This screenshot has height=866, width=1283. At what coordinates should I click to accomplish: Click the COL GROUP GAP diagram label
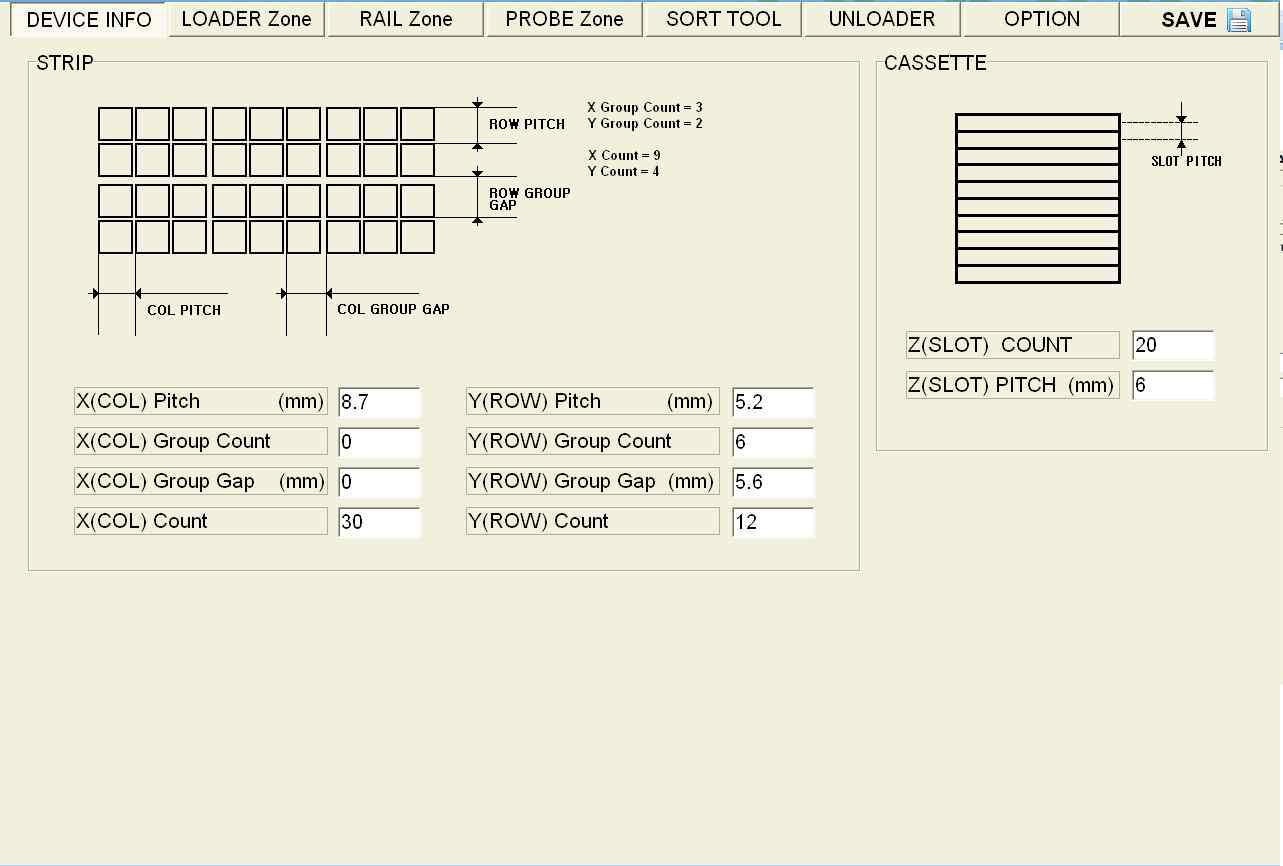(393, 309)
